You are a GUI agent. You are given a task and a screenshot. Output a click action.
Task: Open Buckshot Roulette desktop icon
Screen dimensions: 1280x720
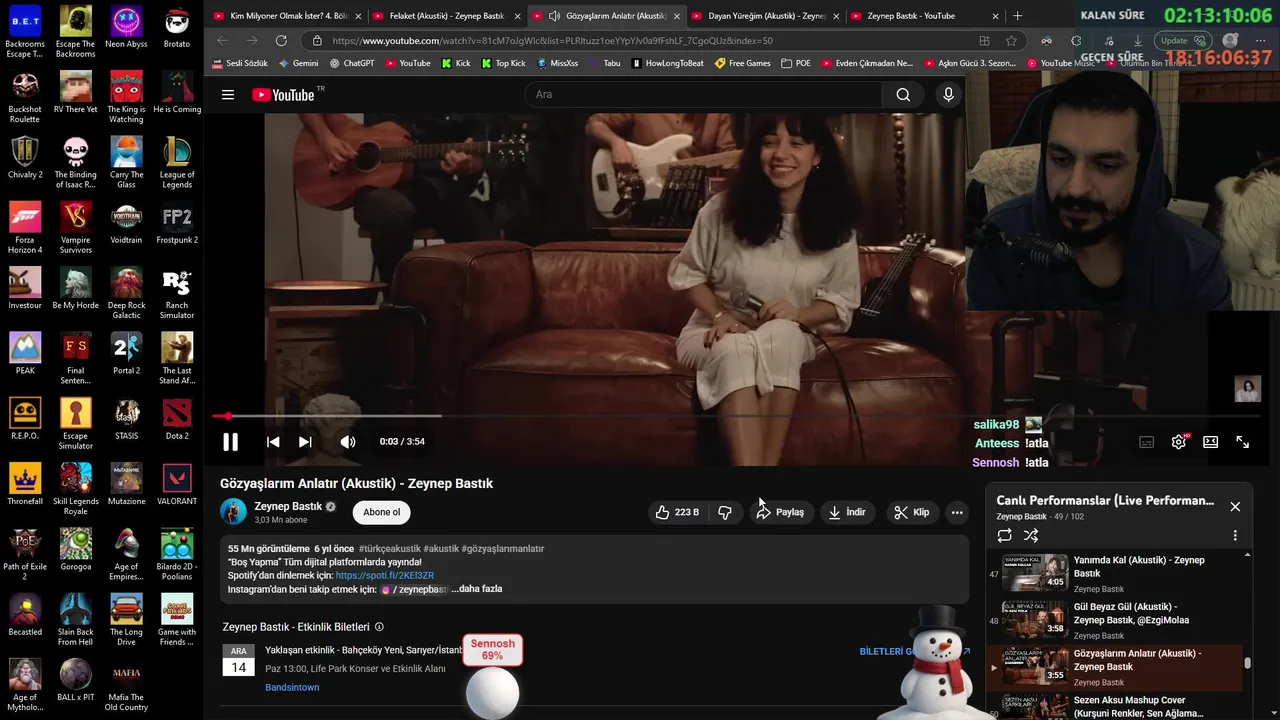point(25,98)
